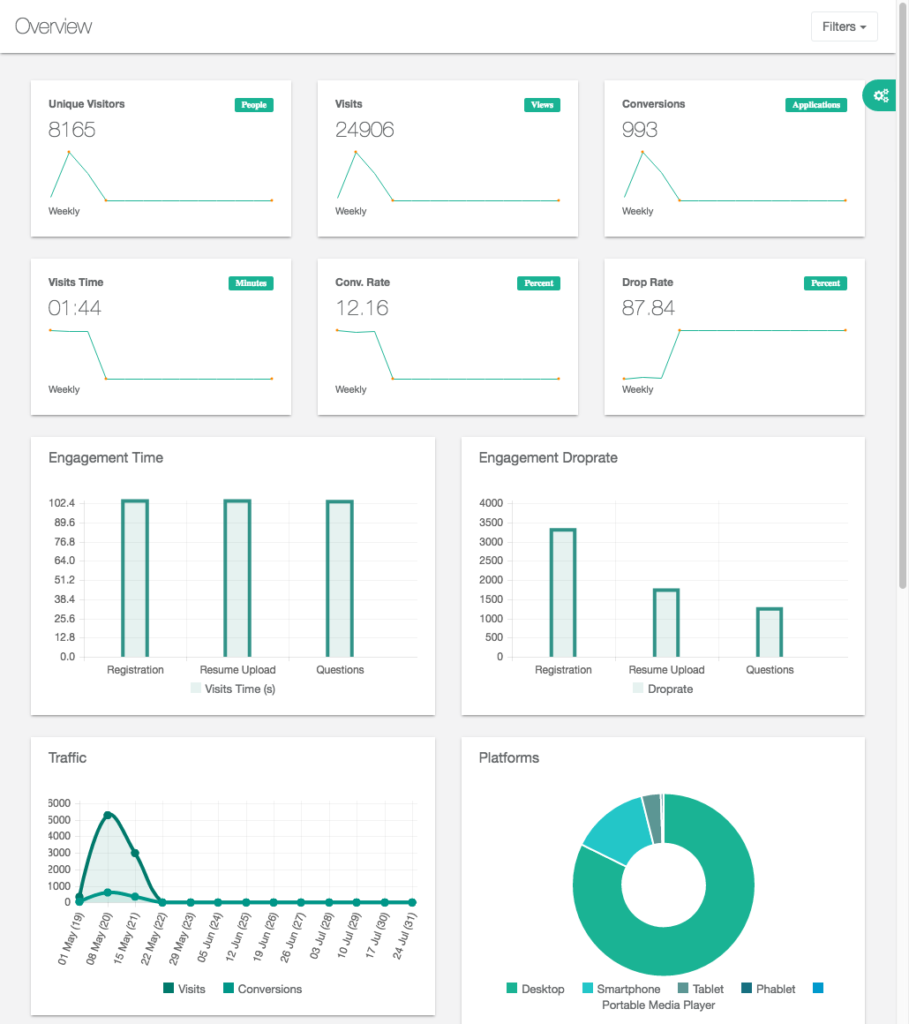Select the Applications badge on Conversions card

(x=816, y=105)
